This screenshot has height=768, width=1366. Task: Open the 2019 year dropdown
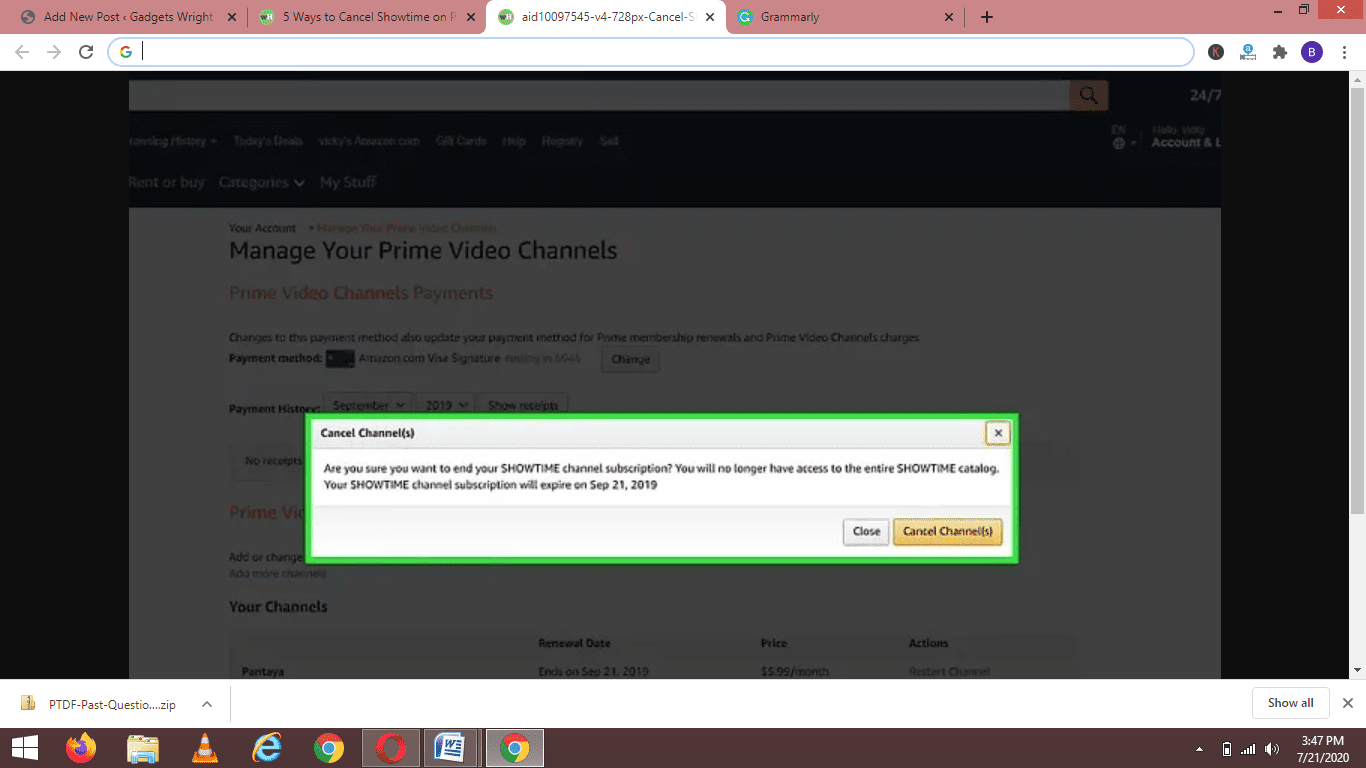click(x=446, y=405)
